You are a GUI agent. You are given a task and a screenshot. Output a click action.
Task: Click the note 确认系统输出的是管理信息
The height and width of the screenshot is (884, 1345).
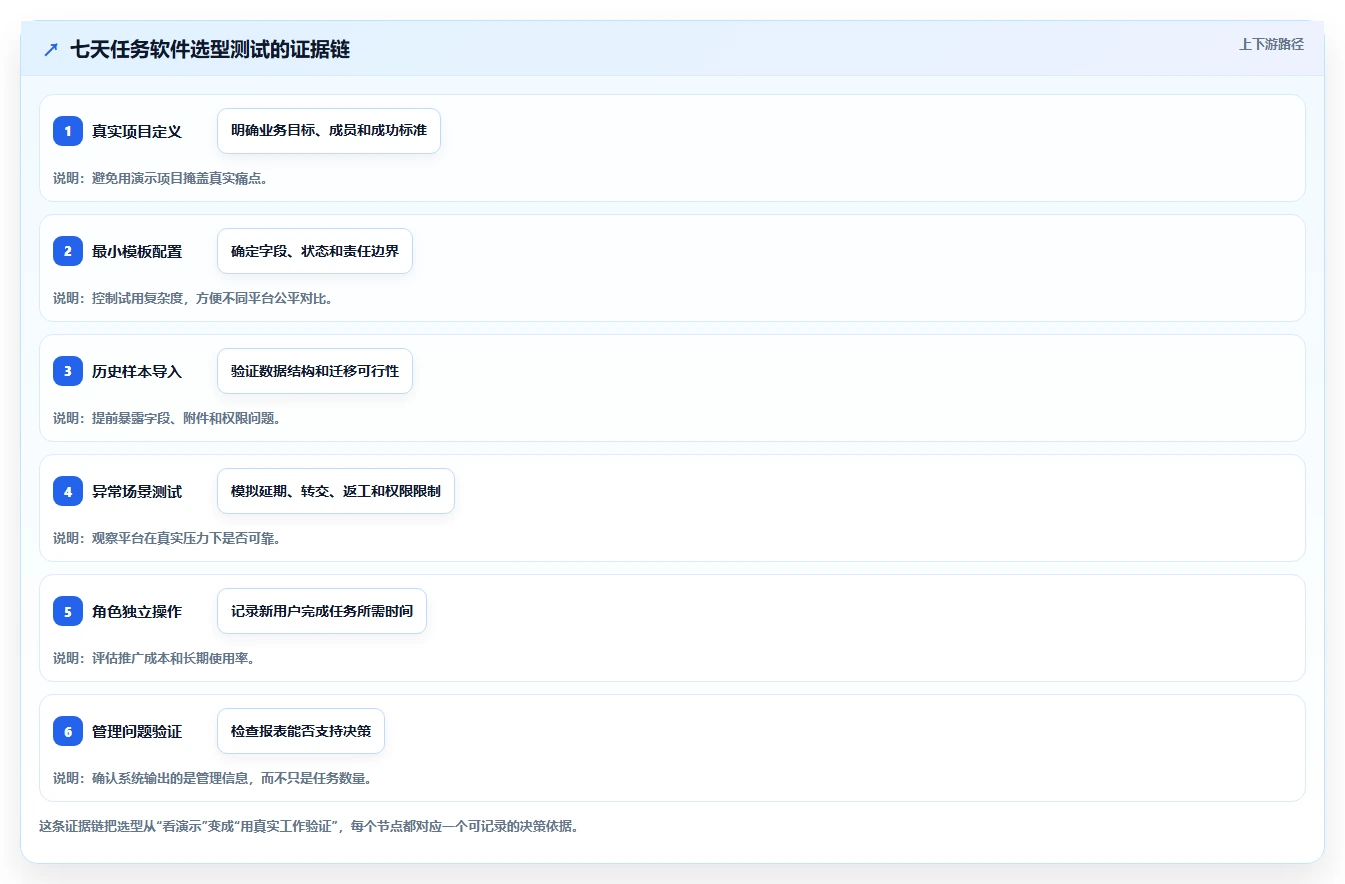coord(213,778)
